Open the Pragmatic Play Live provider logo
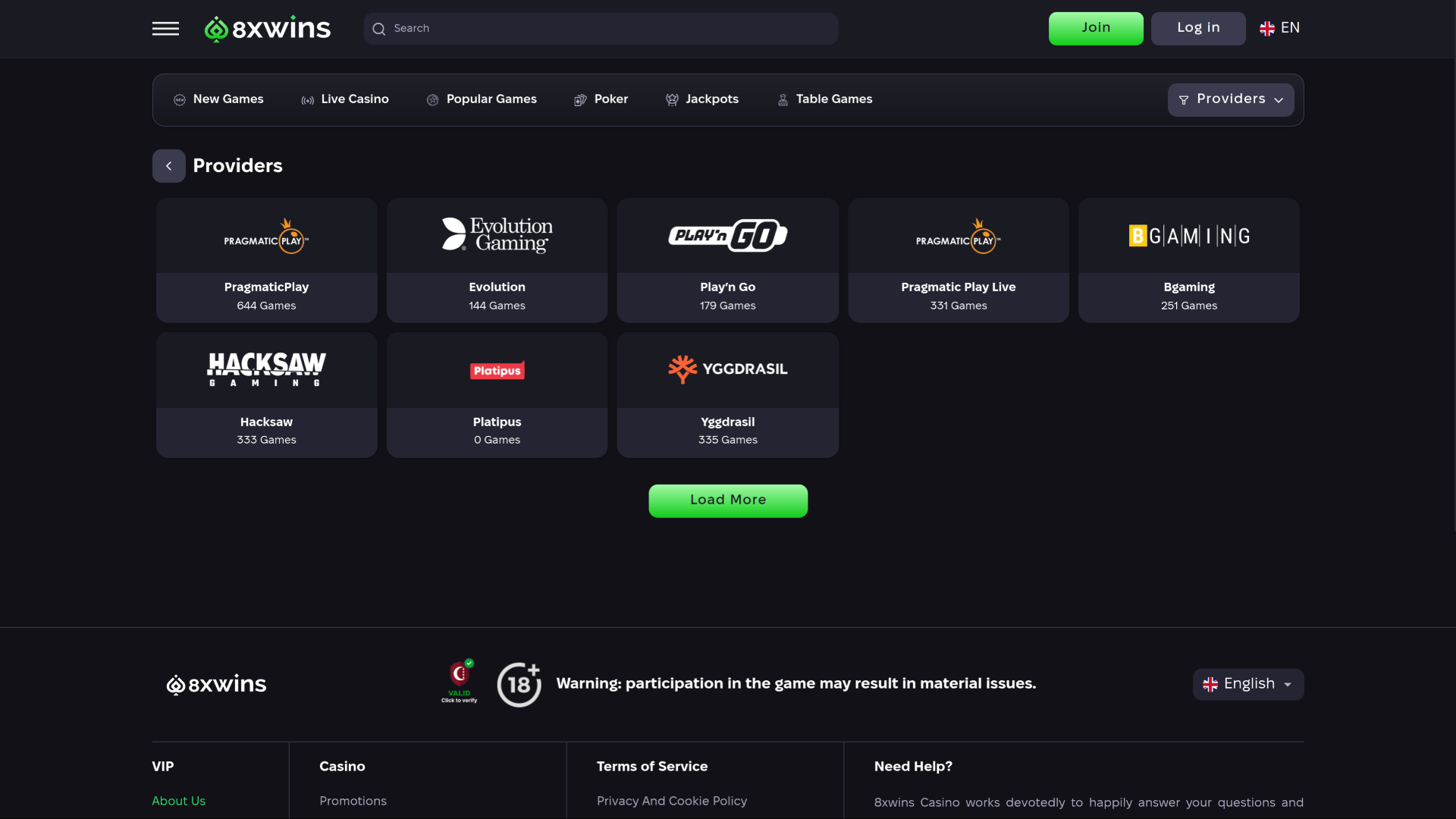Image resolution: width=1456 pixels, height=819 pixels. pos(959,236)
